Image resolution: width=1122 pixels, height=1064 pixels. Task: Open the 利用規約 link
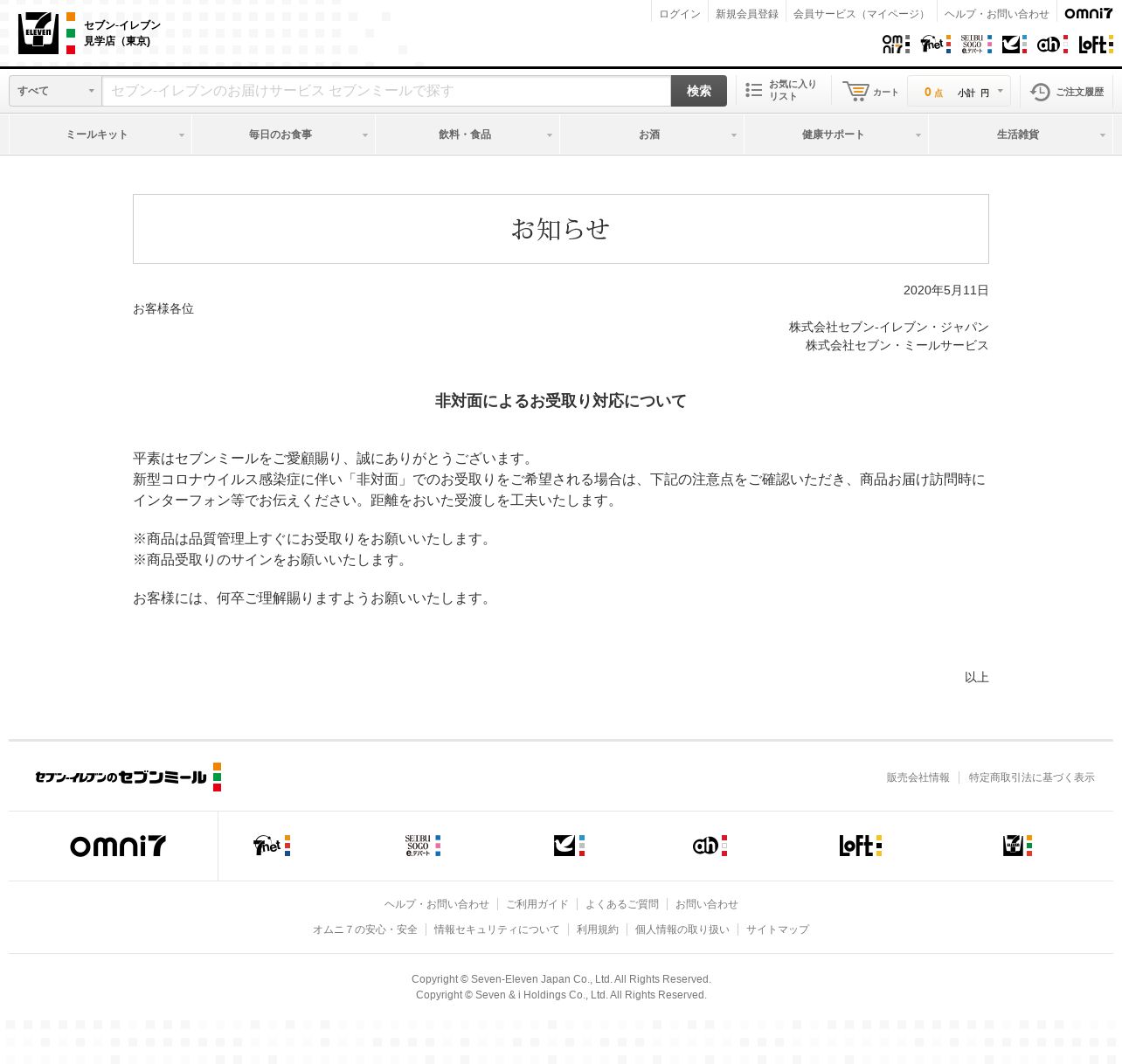[x=598, y=929]
